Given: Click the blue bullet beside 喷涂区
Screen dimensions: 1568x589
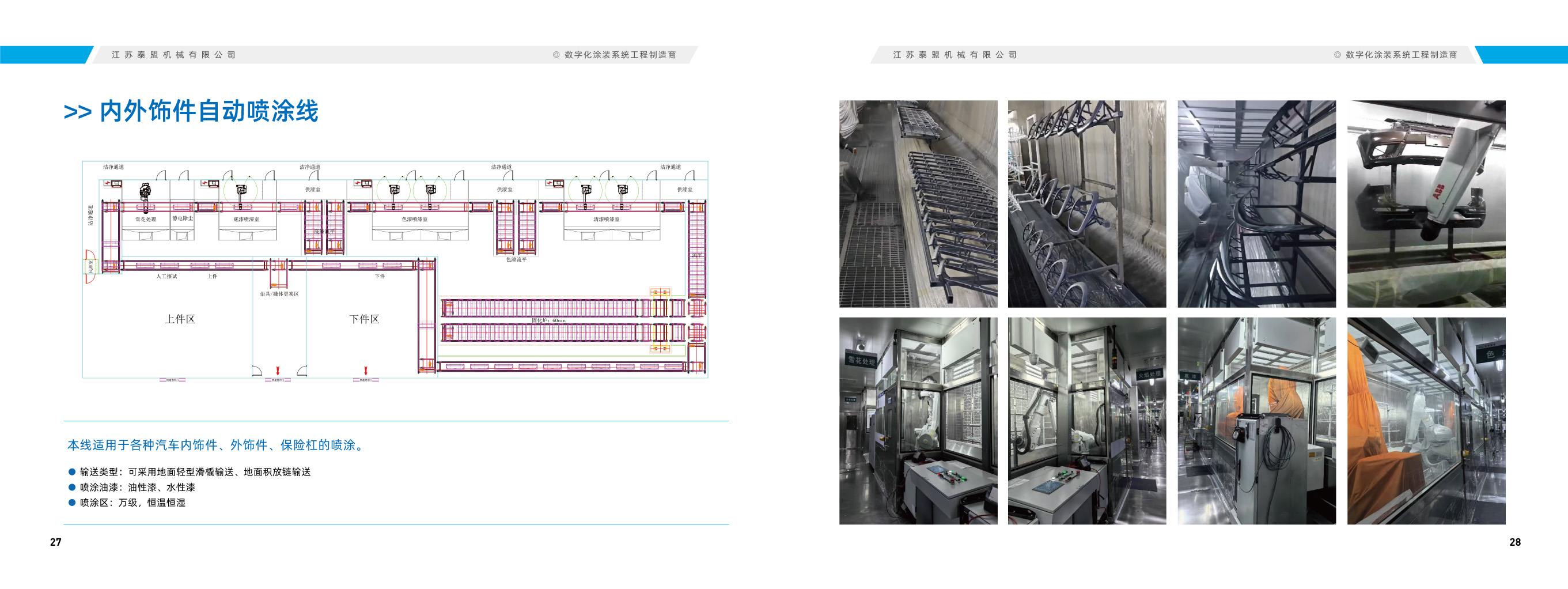Looking at the screenshot, I should [72, 502].
